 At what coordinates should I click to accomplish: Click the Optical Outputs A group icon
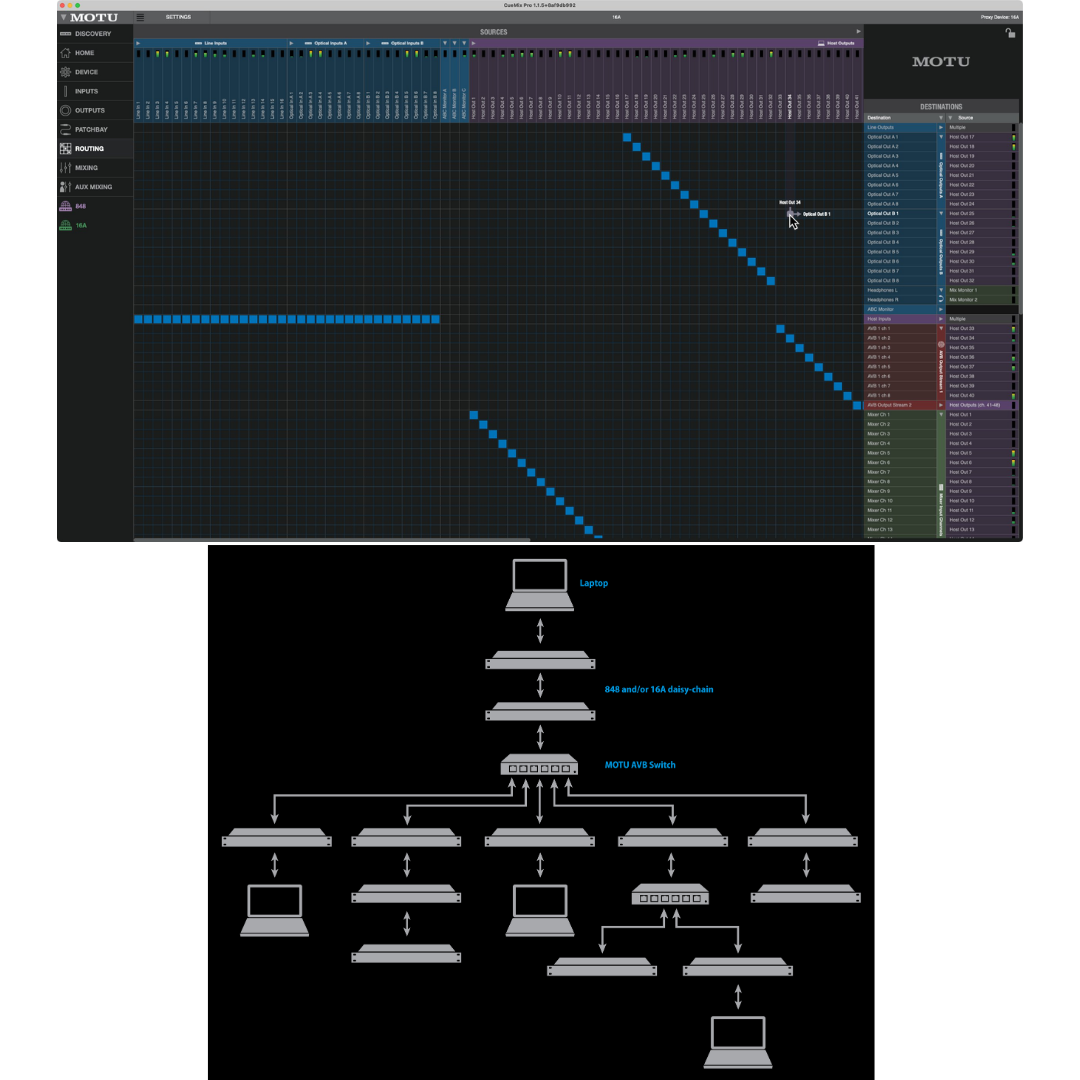click(x=941, y=156)
